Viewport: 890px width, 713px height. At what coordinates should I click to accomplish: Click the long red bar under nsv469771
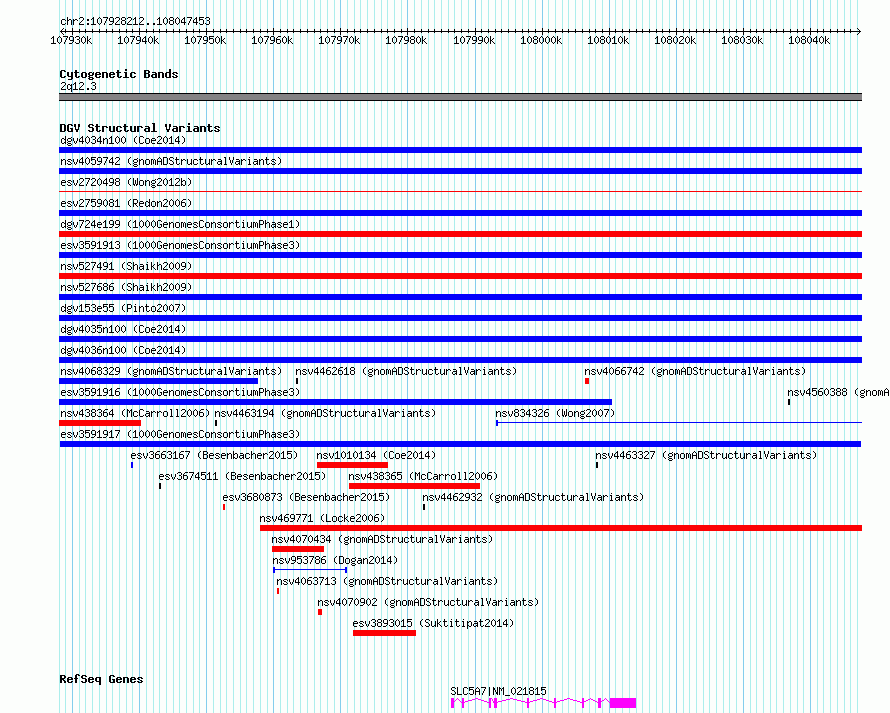click(561, 529)
